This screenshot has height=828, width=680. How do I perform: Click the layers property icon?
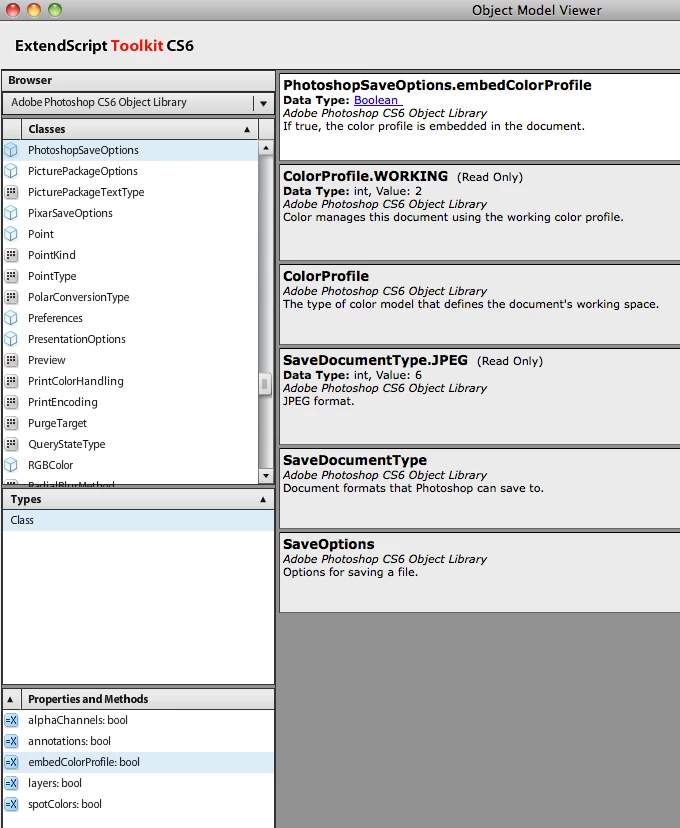pos(11,783)
